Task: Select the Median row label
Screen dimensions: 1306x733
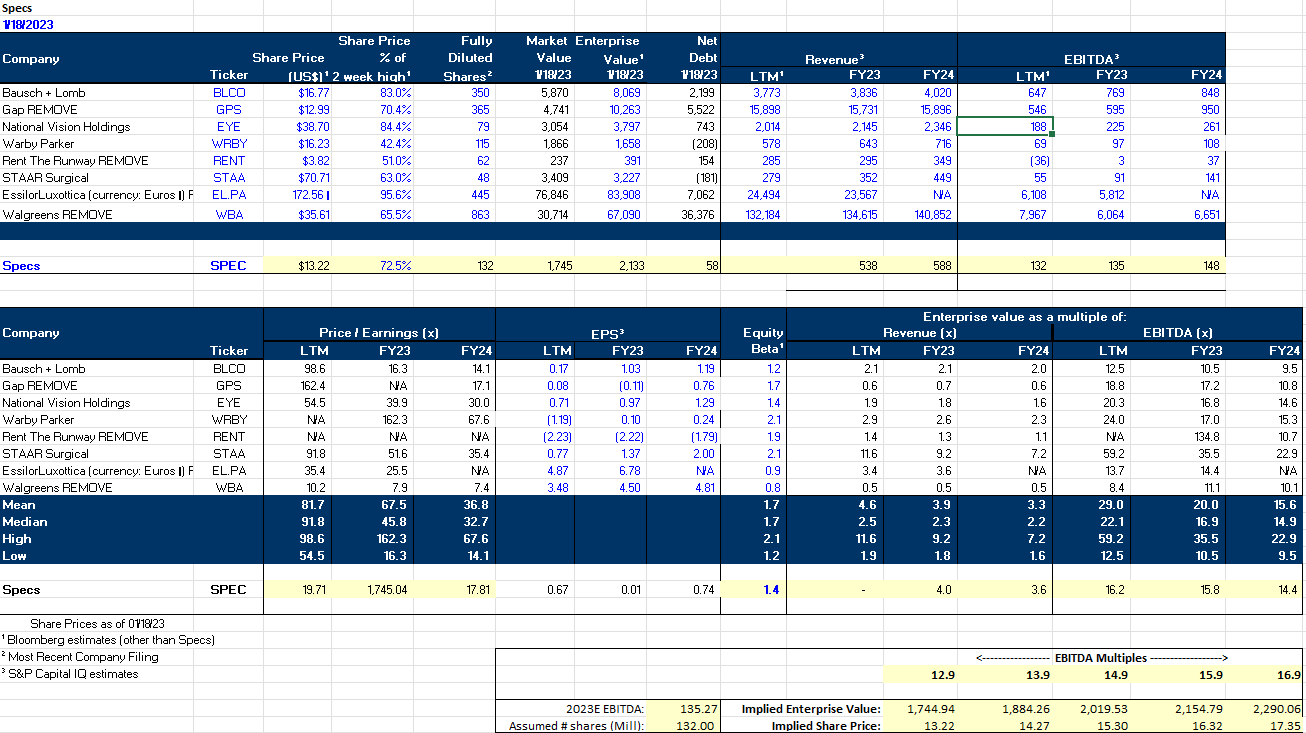Action: pyautogui.click(x=24, y=522)
